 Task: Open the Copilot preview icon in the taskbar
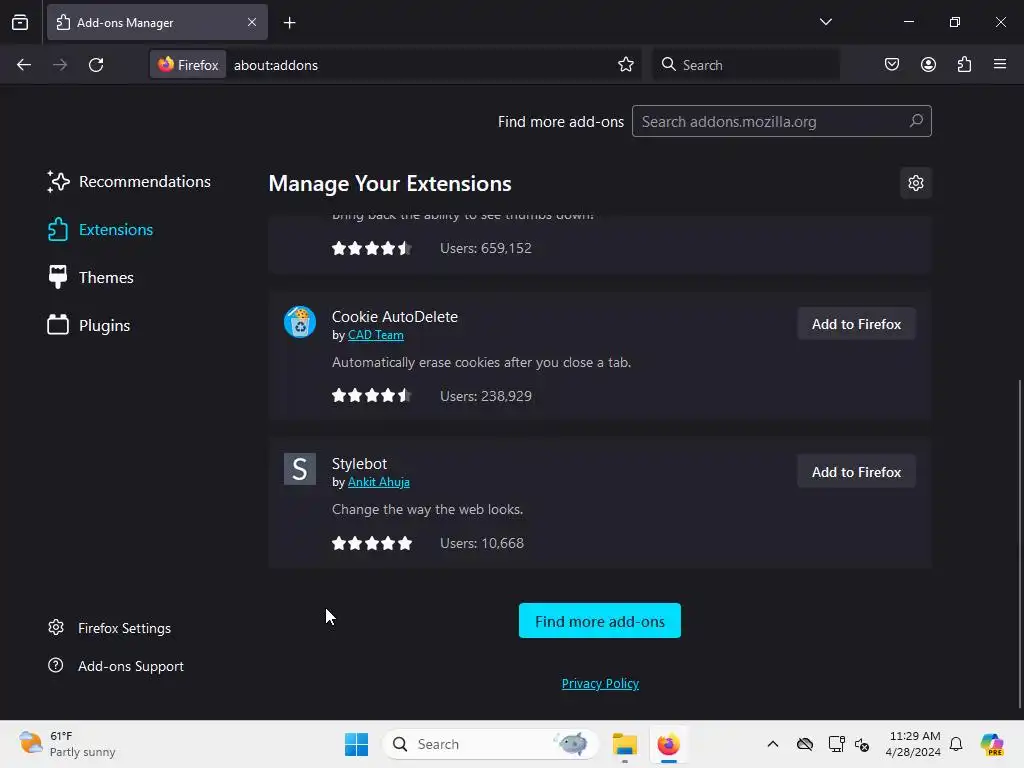[x=992, y=744]
